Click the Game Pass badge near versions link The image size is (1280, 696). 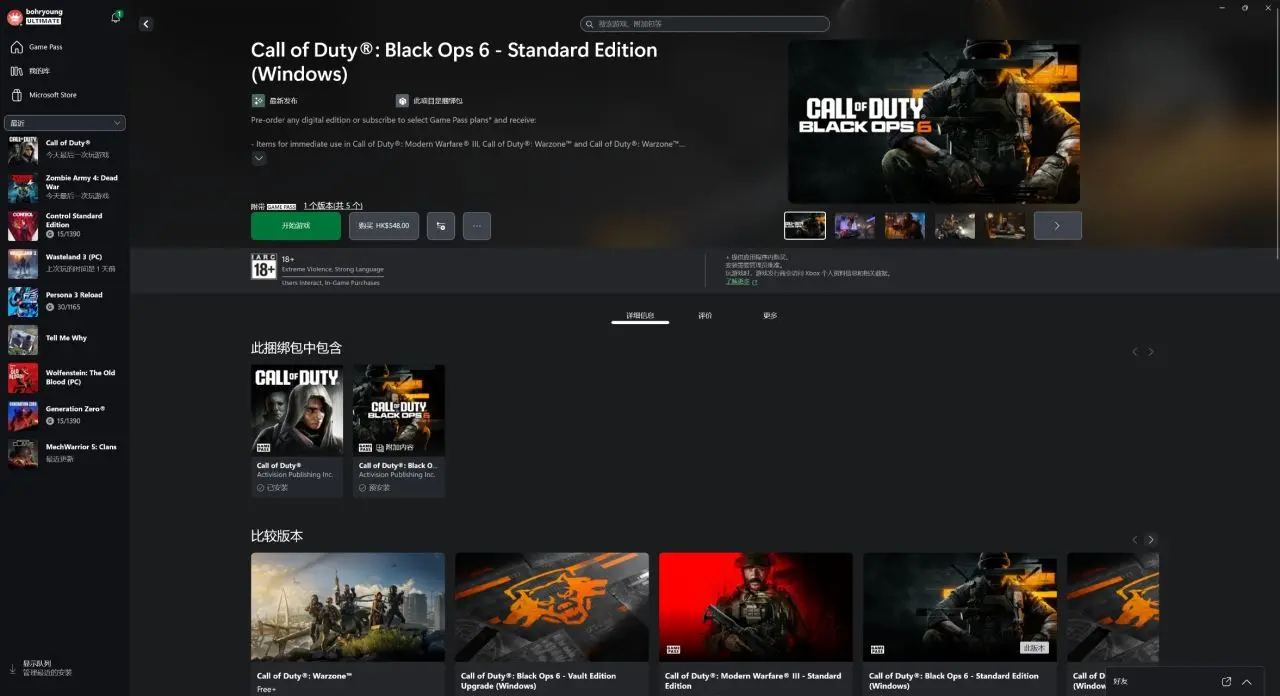(x=282, y=206)
